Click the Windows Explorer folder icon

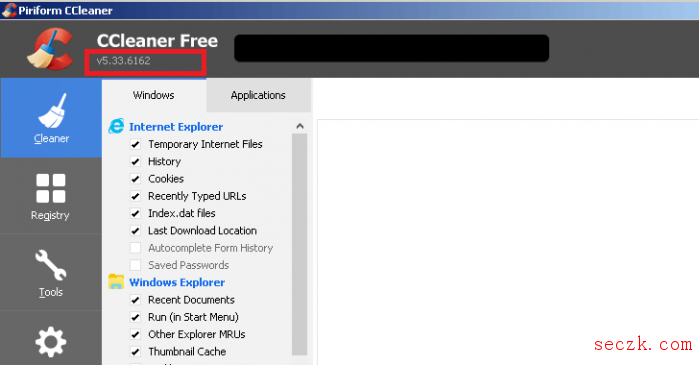click(x=116, y=282)
